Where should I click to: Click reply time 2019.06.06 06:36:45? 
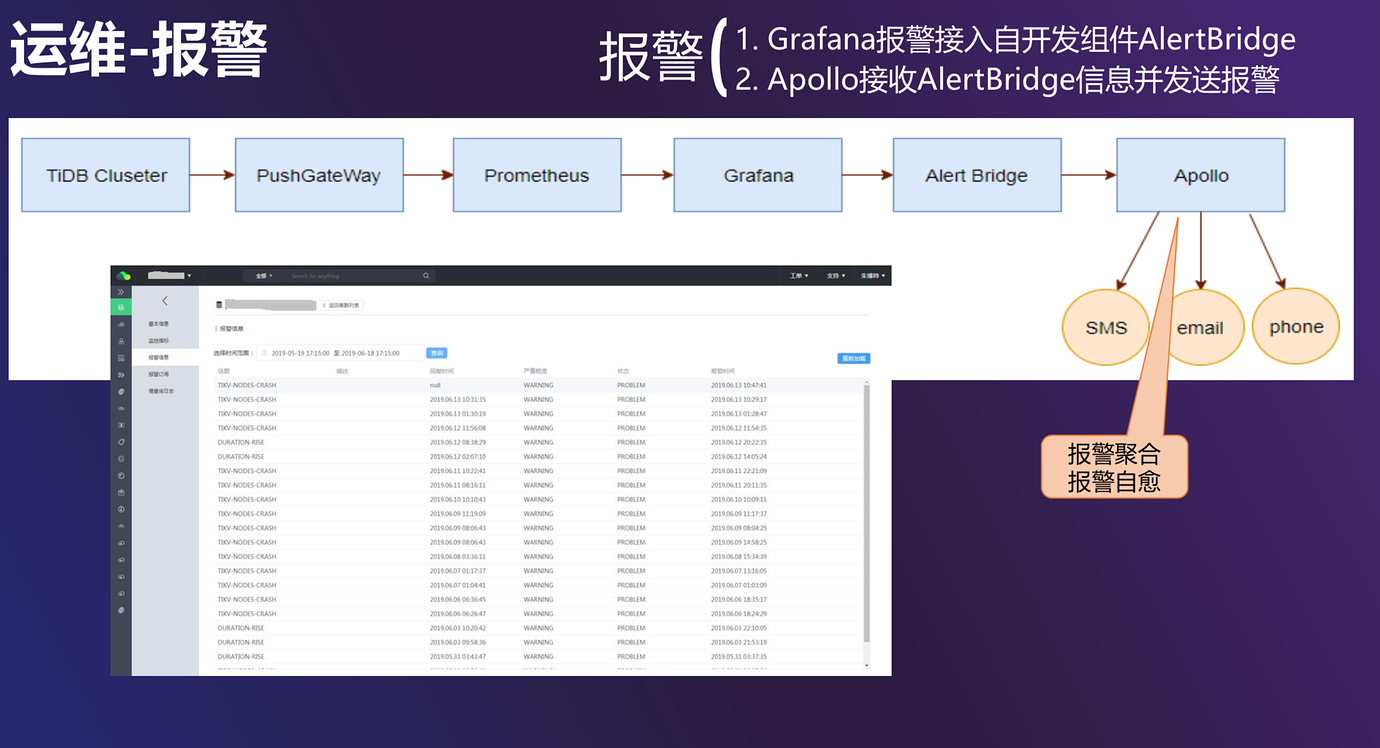[458, 599]
